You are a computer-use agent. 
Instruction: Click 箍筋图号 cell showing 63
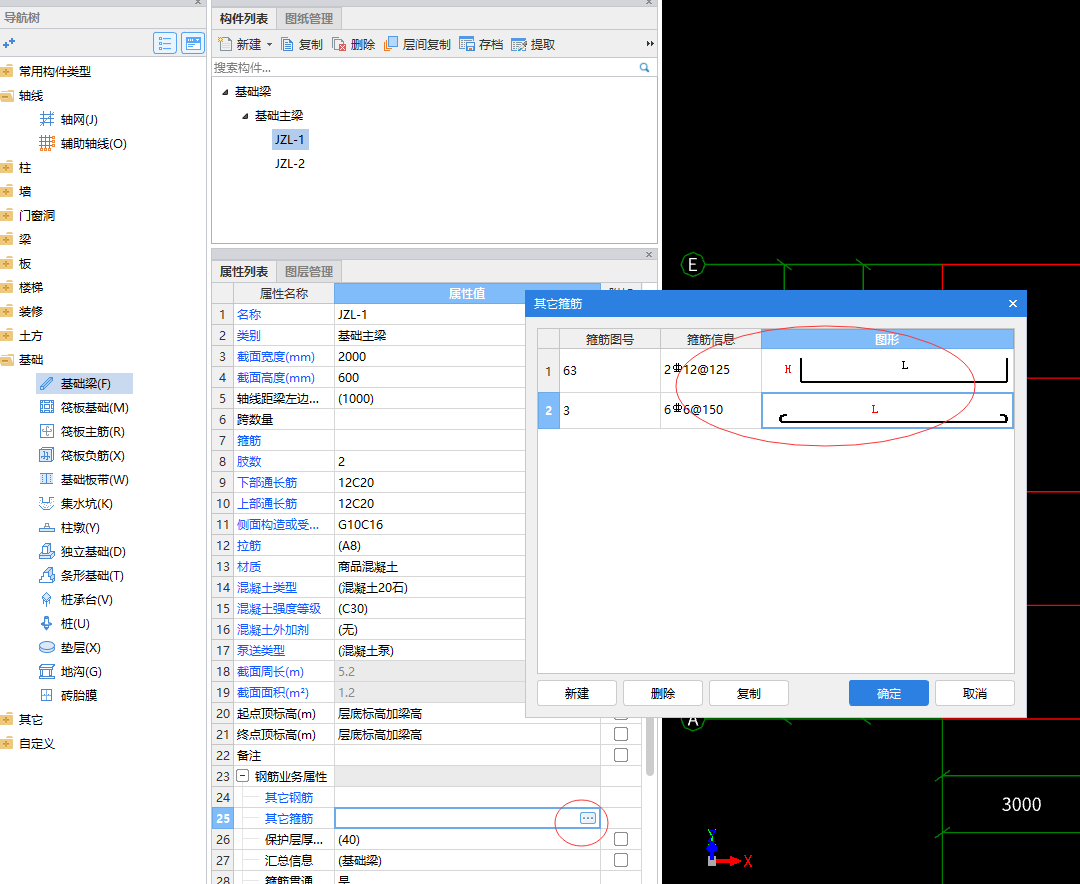610,370
